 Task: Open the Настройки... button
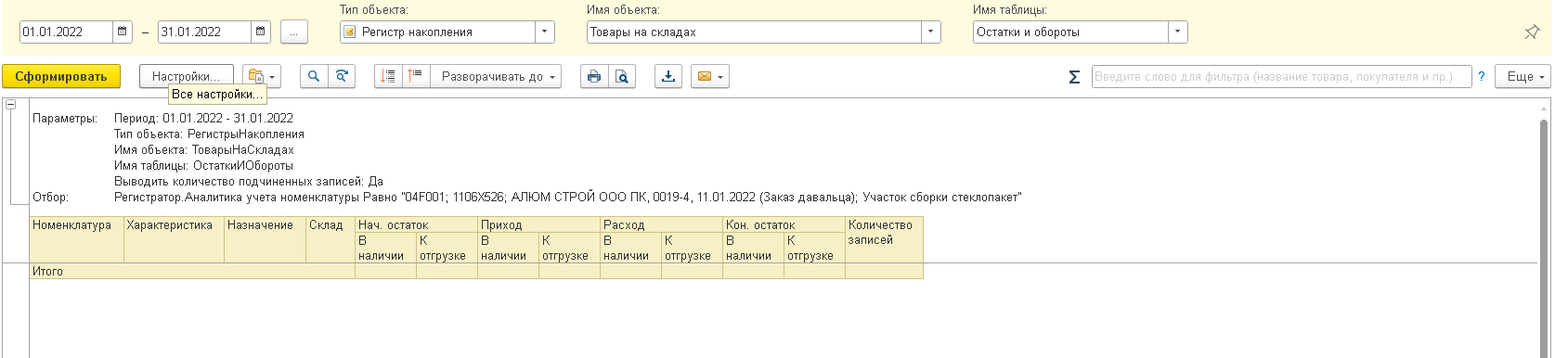186,76
